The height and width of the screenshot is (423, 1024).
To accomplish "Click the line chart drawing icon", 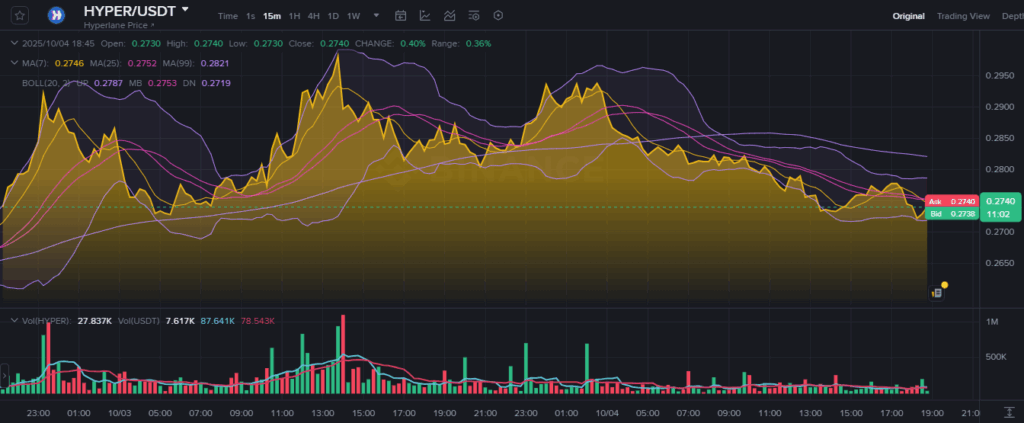I will [x=425, y=16].
